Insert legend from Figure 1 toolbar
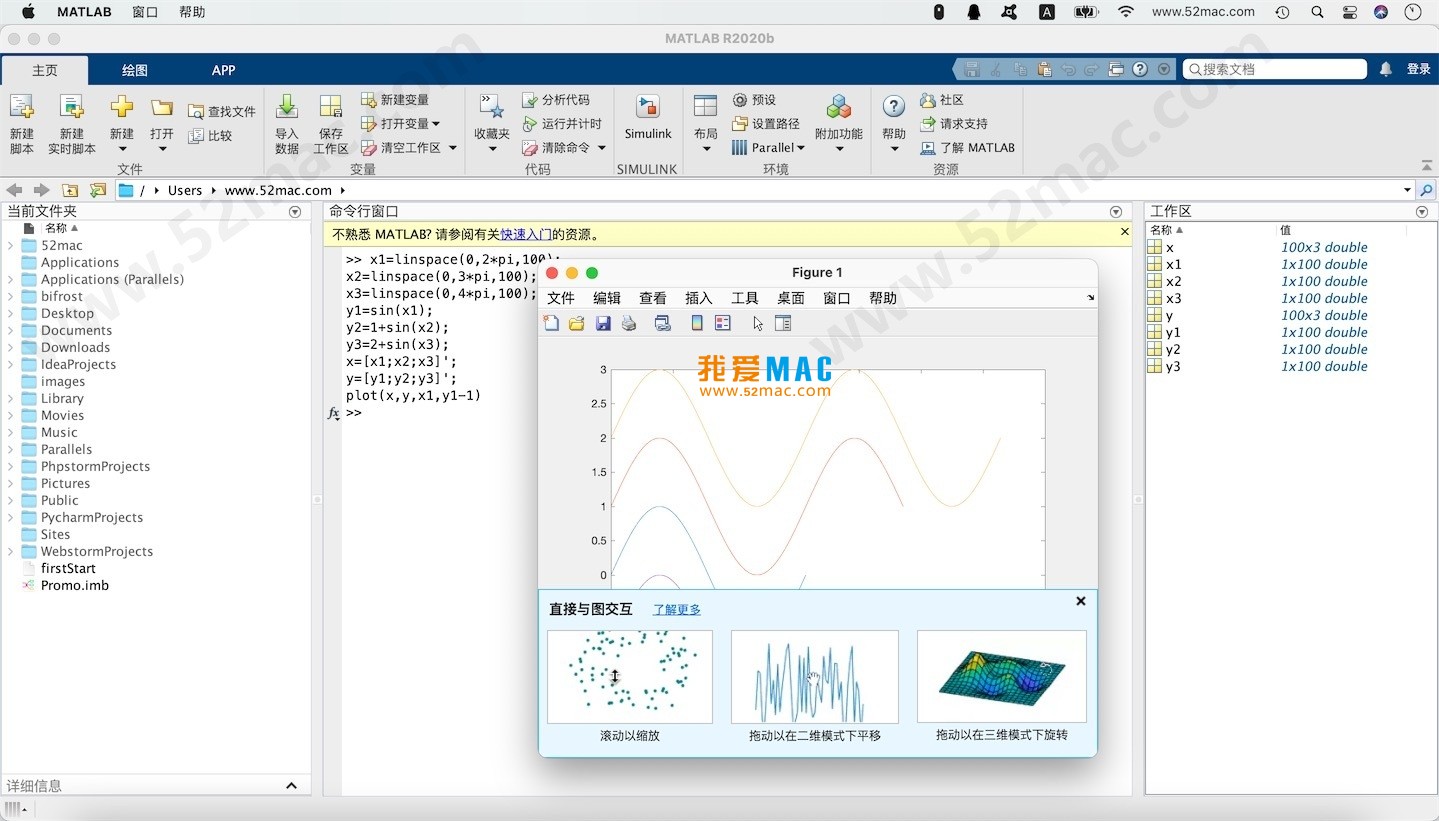 723,323
